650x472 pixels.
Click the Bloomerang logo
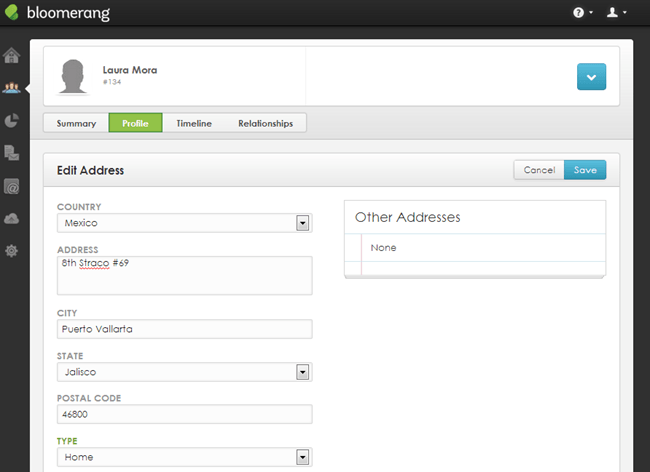click(x=58, y=12)
